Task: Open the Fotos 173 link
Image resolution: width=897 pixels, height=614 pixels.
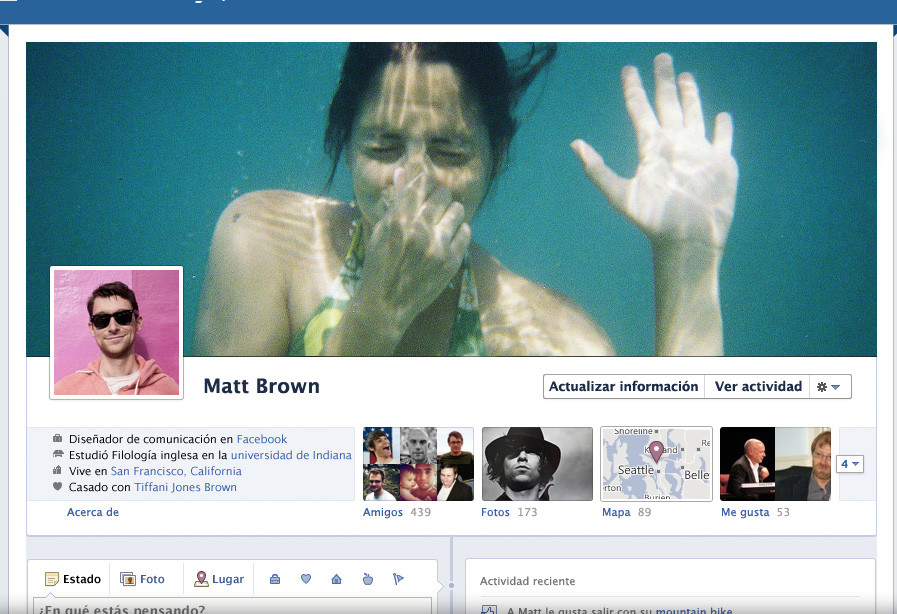Action: coord(509,512)
